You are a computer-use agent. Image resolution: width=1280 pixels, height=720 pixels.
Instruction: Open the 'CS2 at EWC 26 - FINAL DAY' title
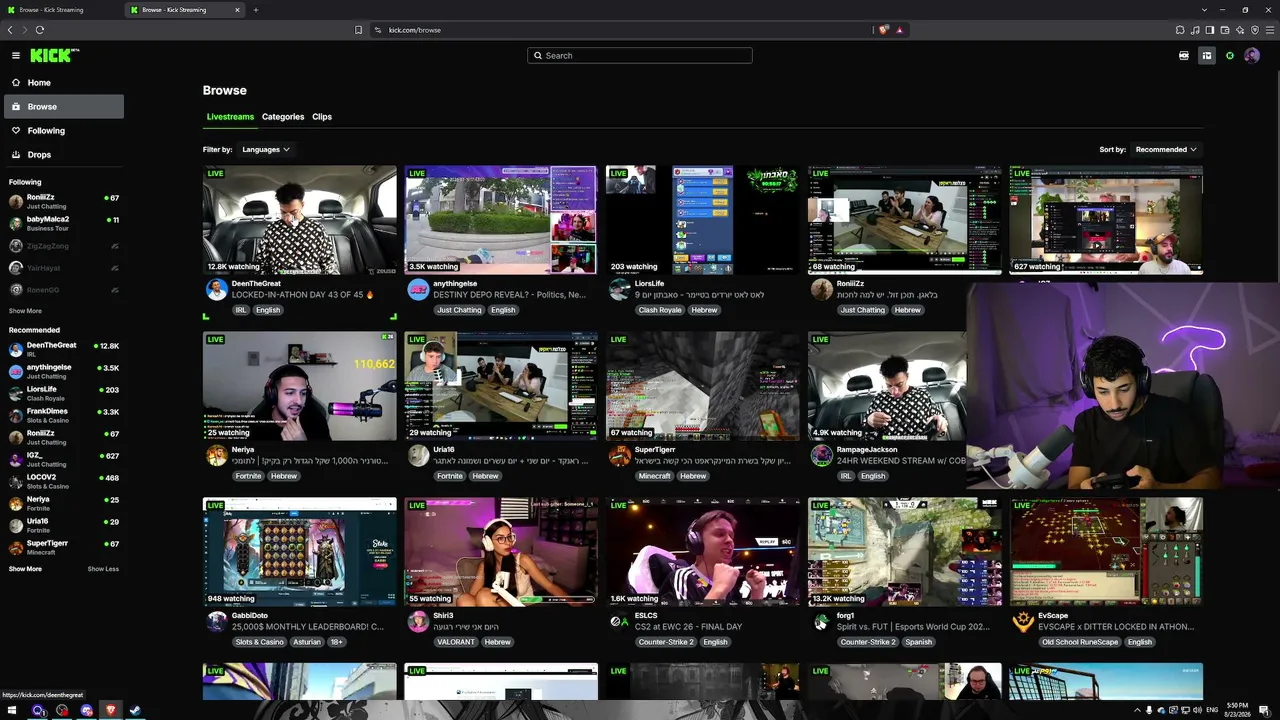click(689, 627)
